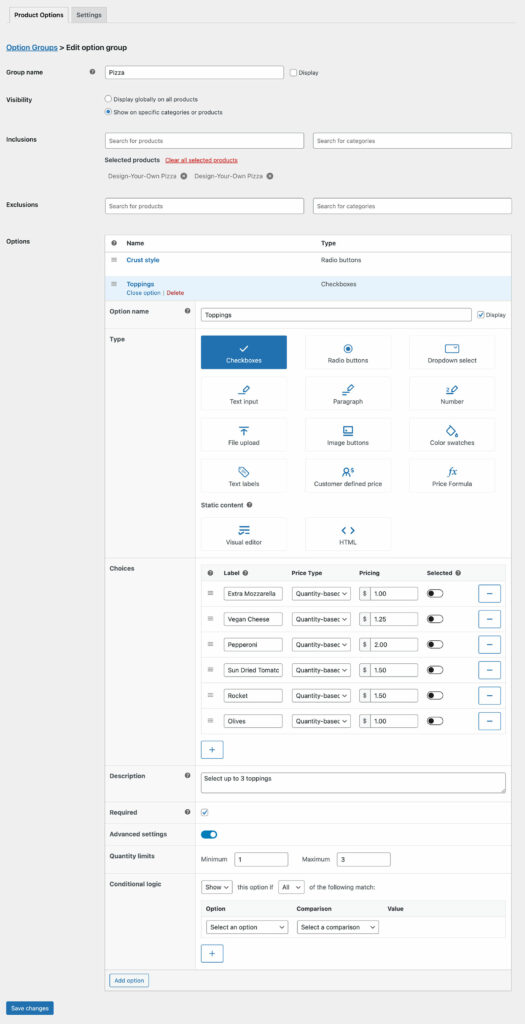
Task: Uncheck the Required checkbox
Action: point(204,812)
